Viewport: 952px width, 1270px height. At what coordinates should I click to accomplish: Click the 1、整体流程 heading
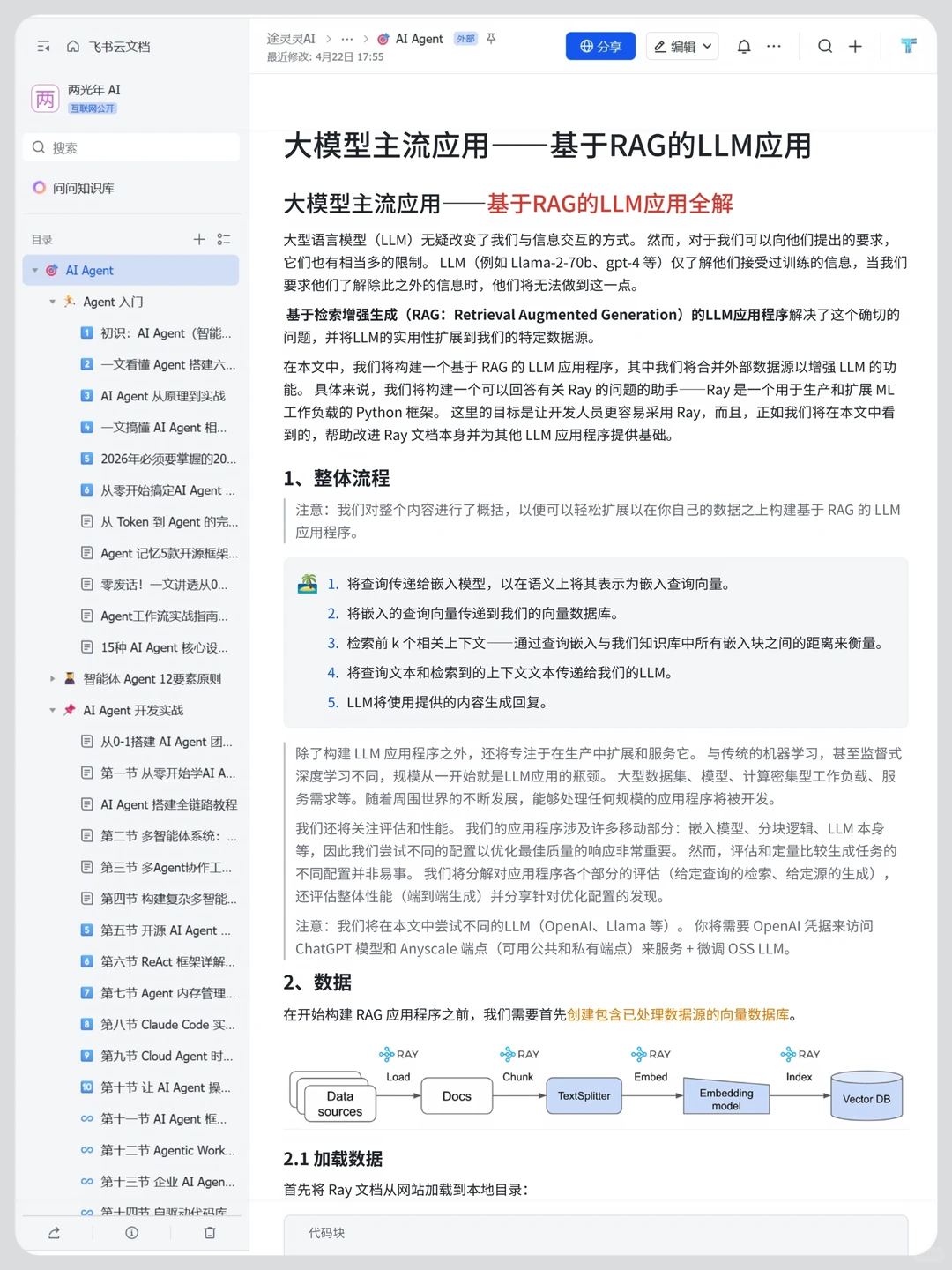pos(337,478)
